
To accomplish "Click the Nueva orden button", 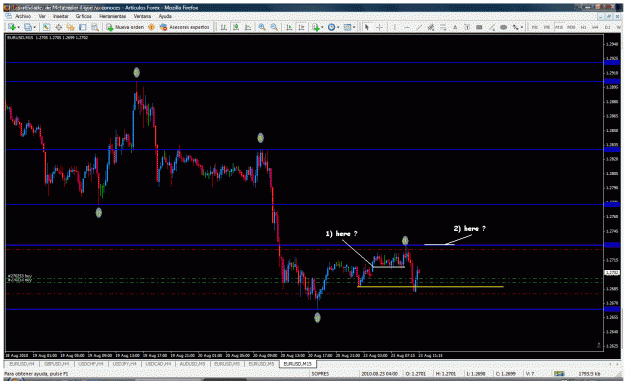I will [125, 27].
